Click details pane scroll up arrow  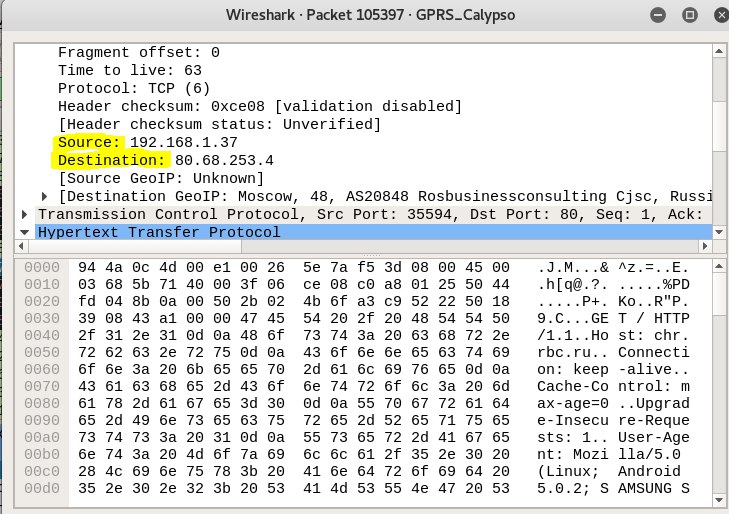(x=719, y=51)
